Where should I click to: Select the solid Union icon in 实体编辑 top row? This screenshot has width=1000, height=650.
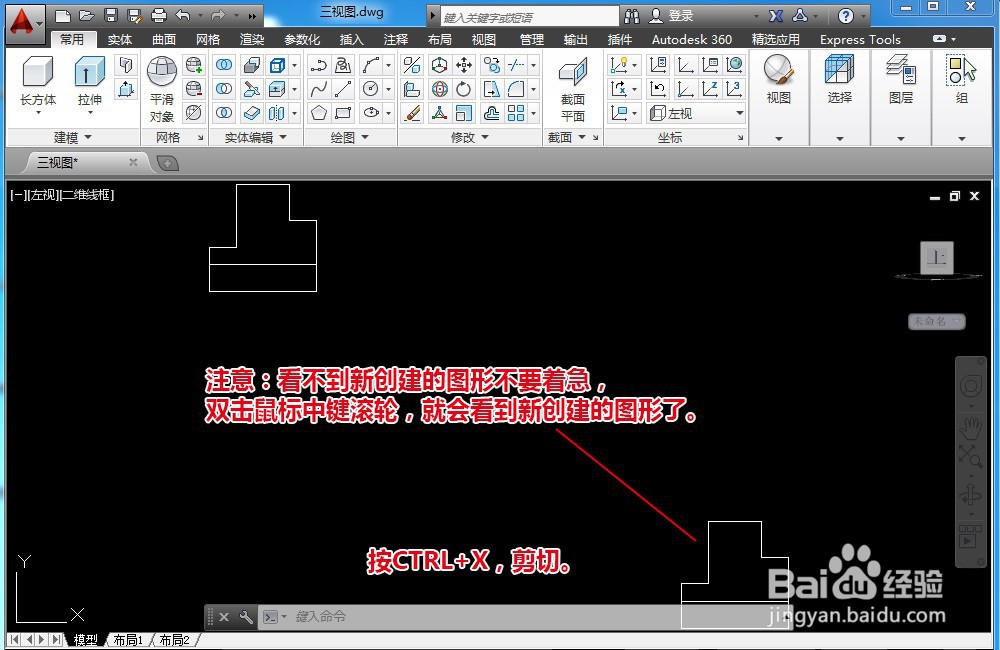click(x=224, y=65)
